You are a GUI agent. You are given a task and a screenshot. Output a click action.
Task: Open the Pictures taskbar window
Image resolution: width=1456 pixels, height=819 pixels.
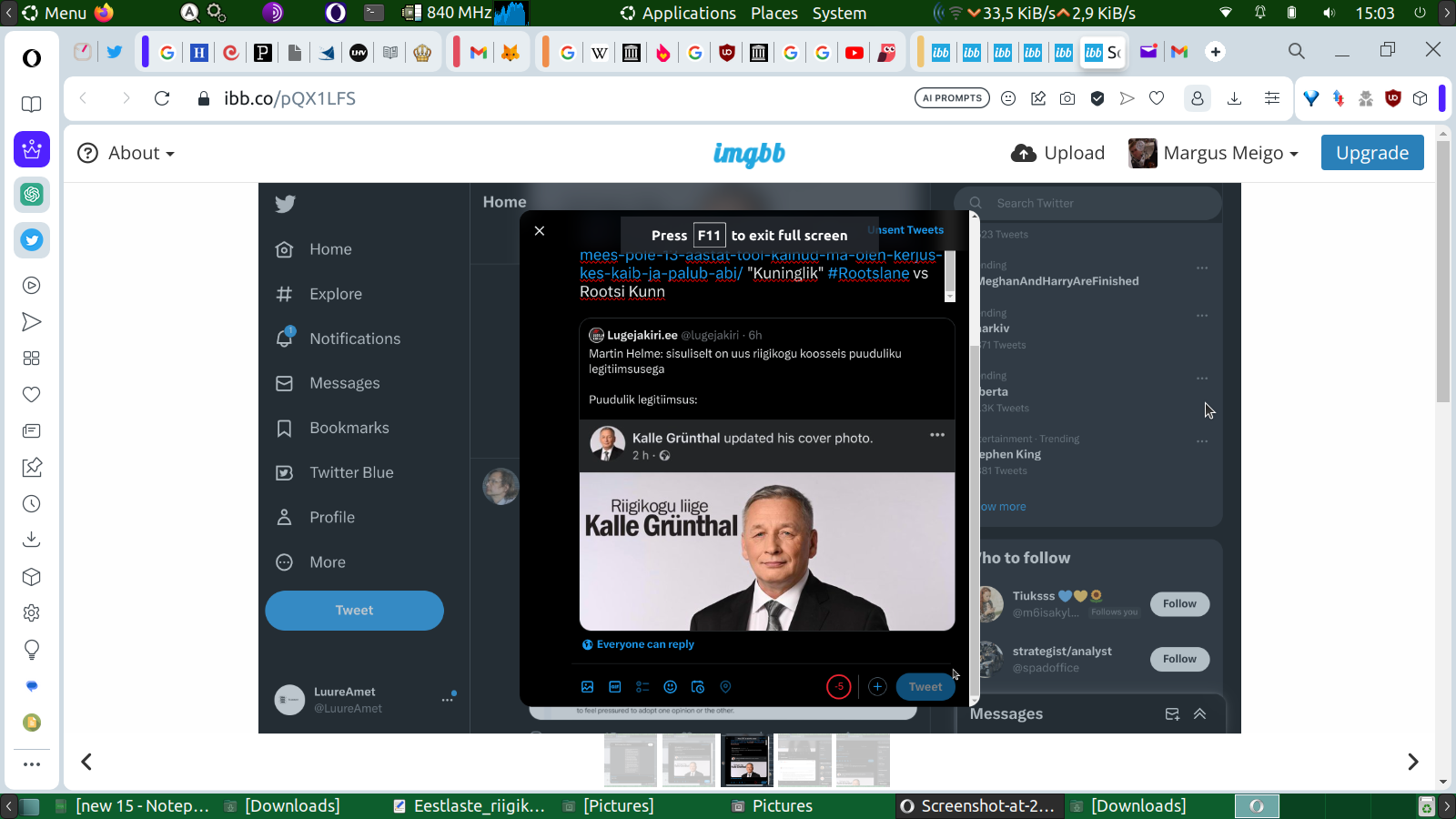pos(773,806)
